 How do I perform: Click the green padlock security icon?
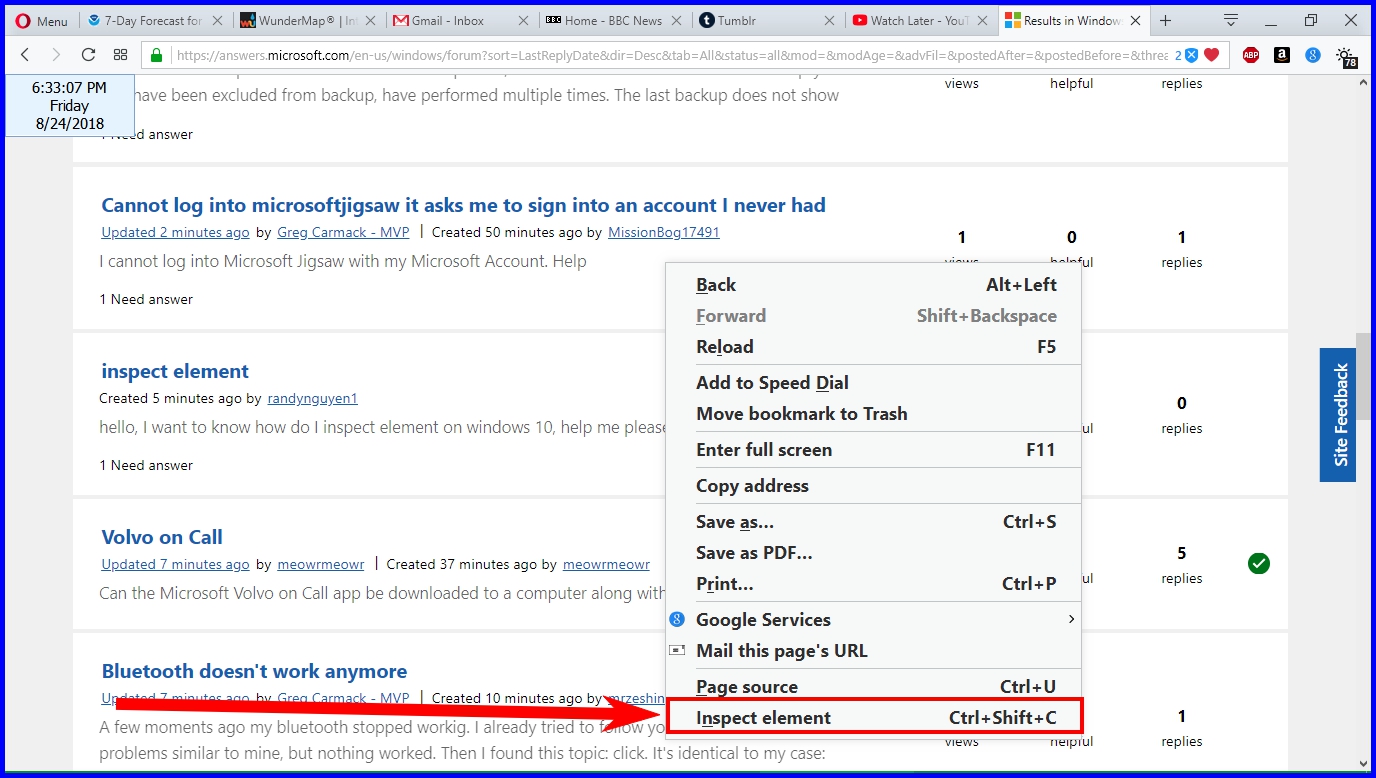point(156,56)
